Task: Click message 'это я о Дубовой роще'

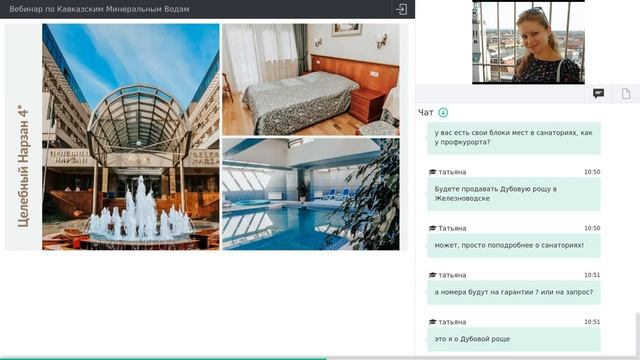Action: pyautogui.click(x=513, y=339)
